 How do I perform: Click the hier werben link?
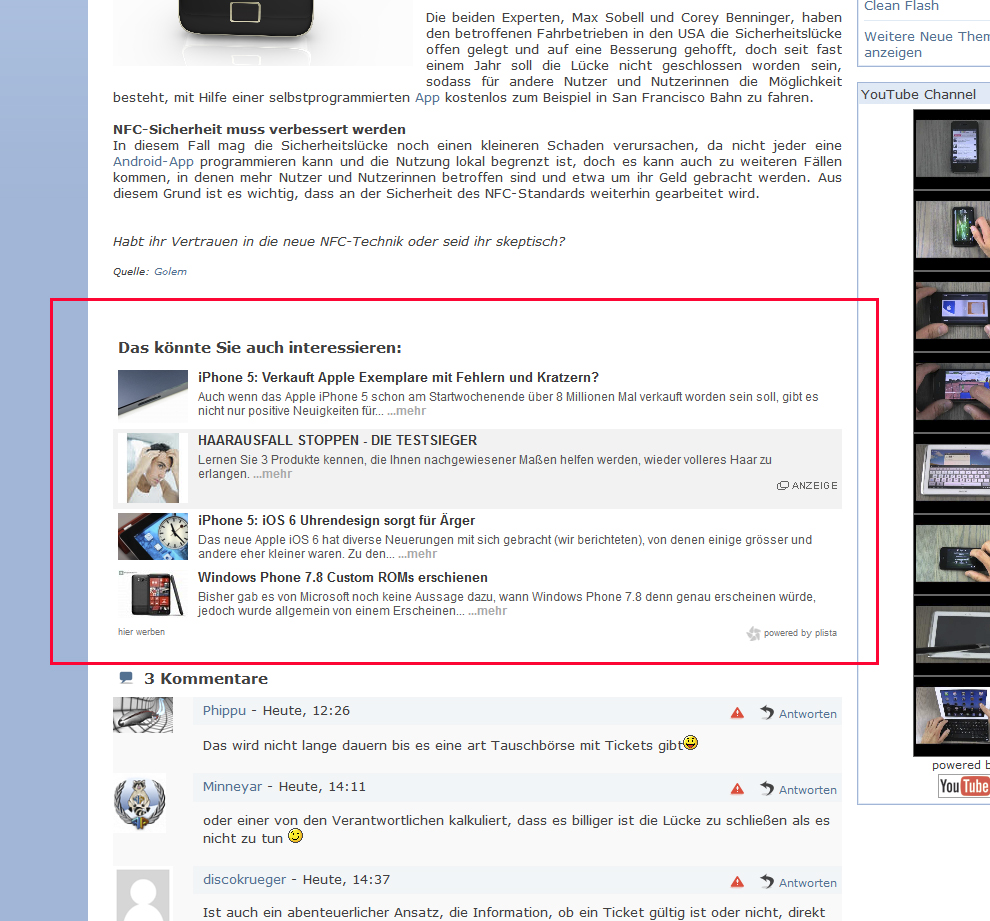click(x=141, y=632)
